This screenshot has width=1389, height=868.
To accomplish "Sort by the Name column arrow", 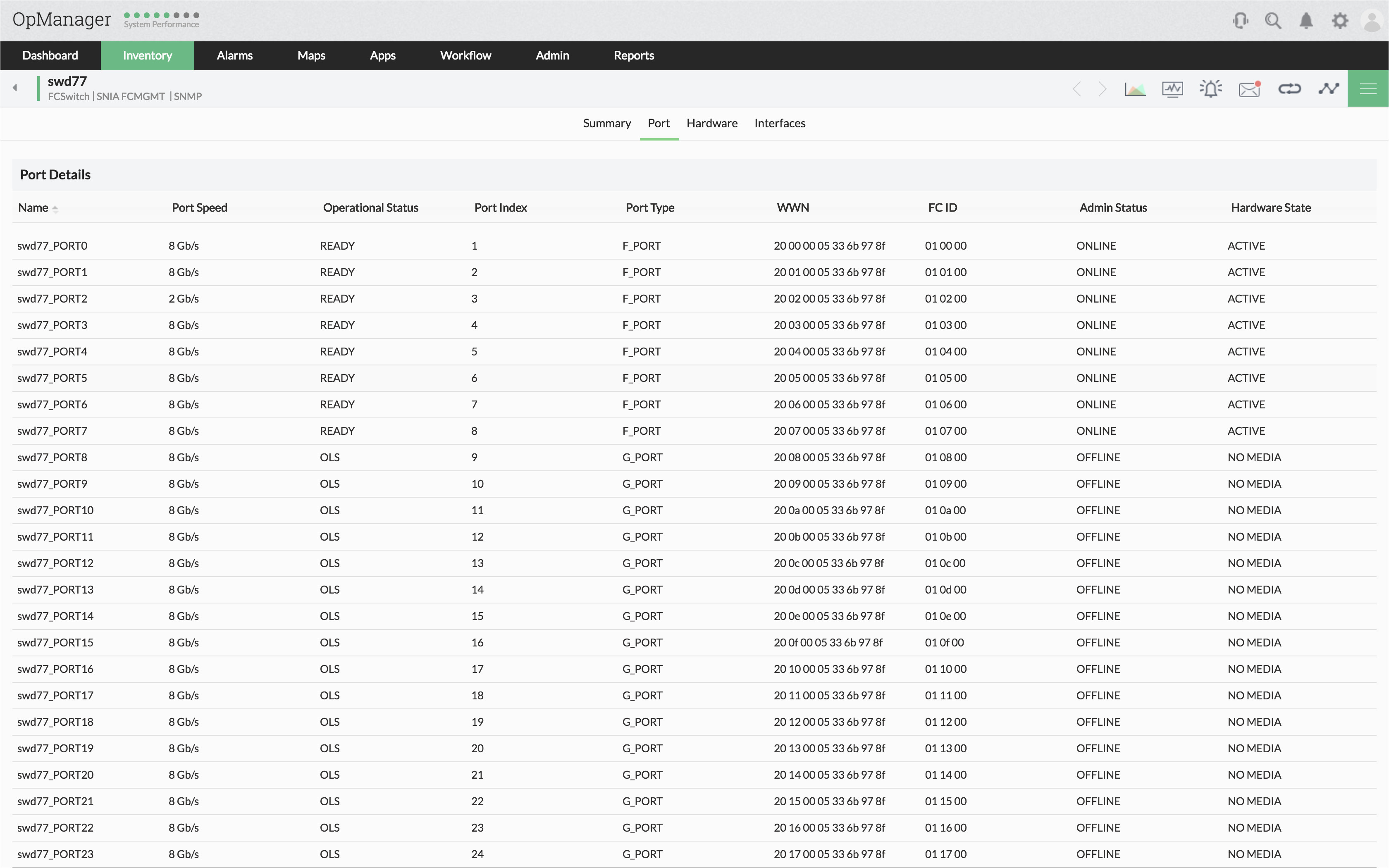I will click(55, 209).
